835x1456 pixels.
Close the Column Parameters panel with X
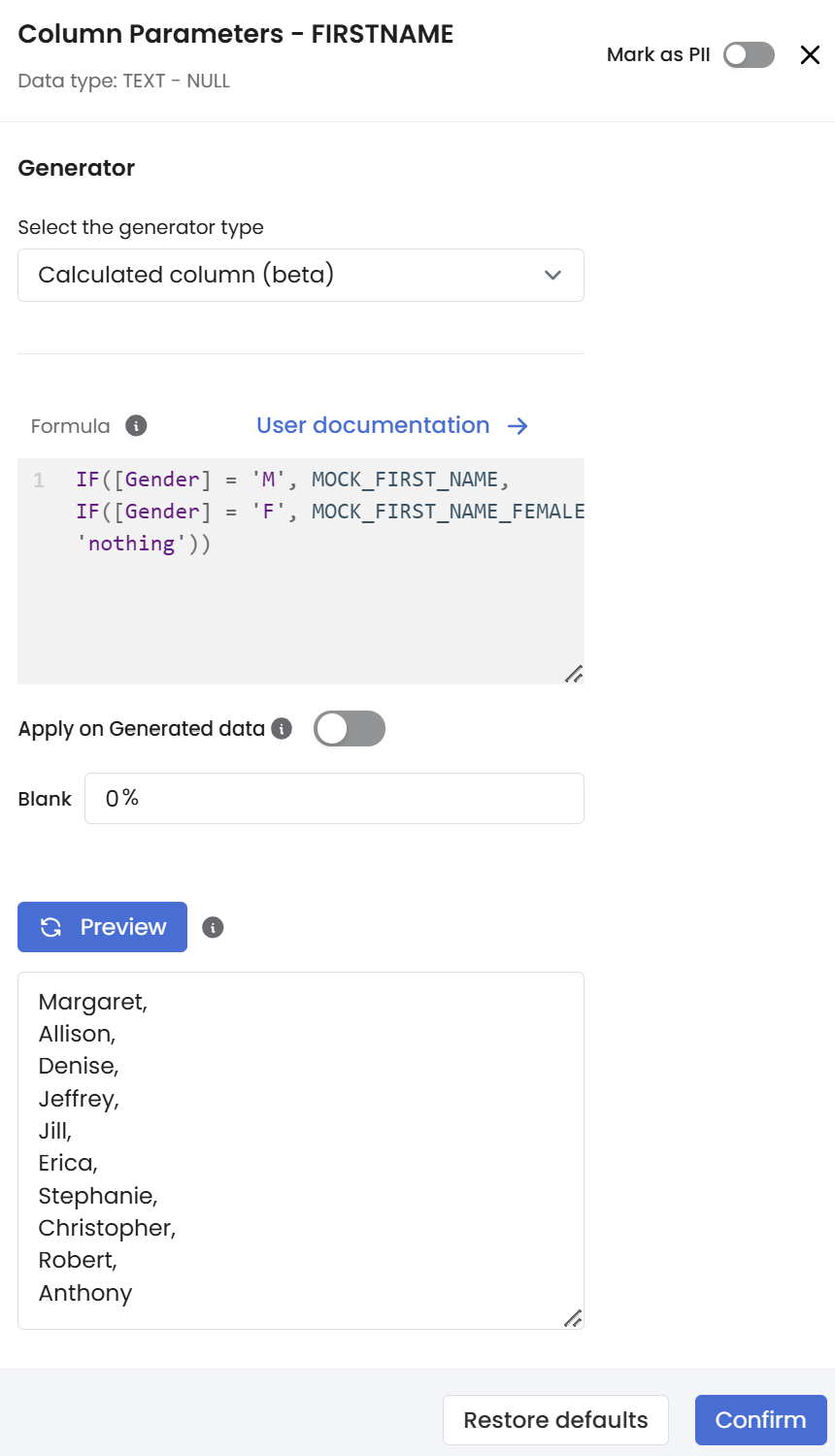[810, 55]
